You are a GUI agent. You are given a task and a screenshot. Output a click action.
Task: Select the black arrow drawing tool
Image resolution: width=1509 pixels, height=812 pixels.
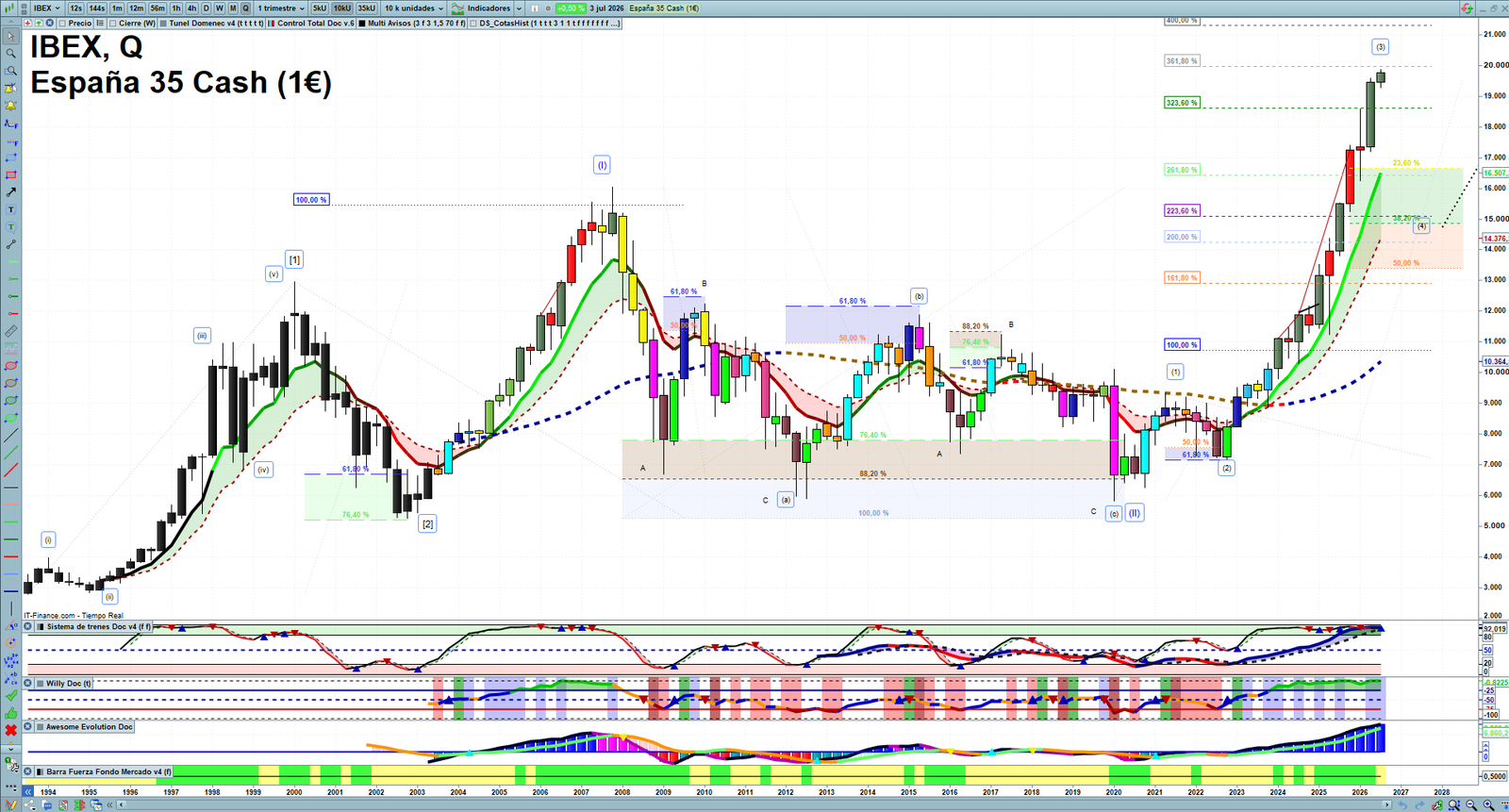(x=11, y=192)
